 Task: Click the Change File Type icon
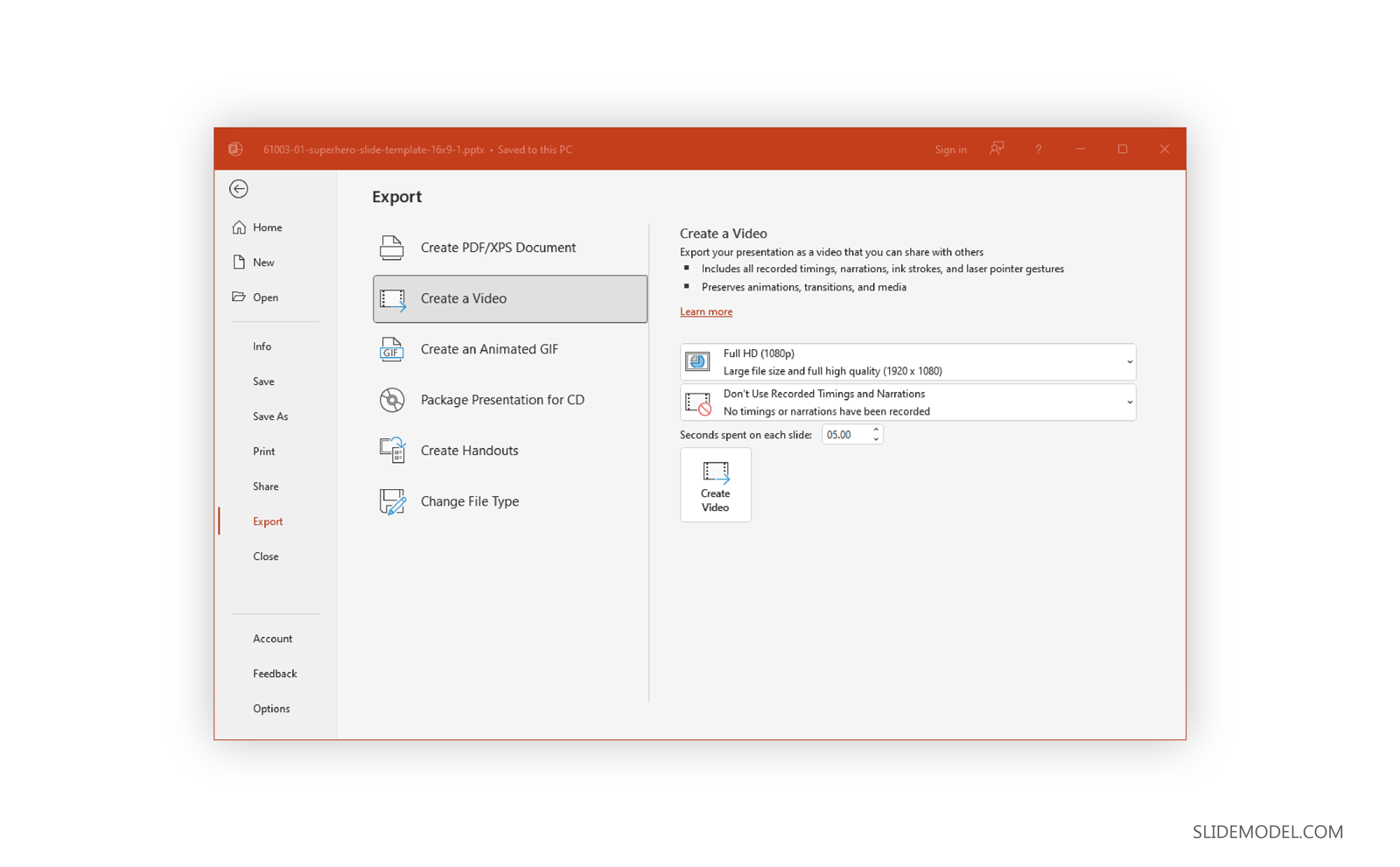(392, 501)
